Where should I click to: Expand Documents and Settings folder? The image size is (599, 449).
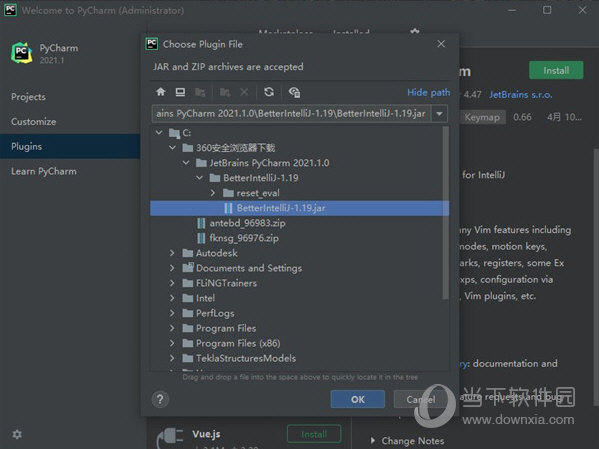tap(172, 268)
